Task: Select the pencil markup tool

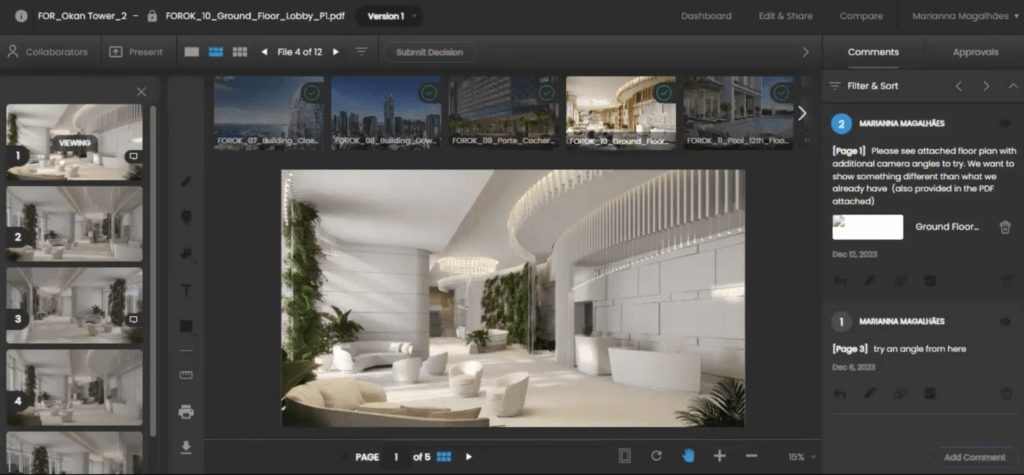Action: 186,181
